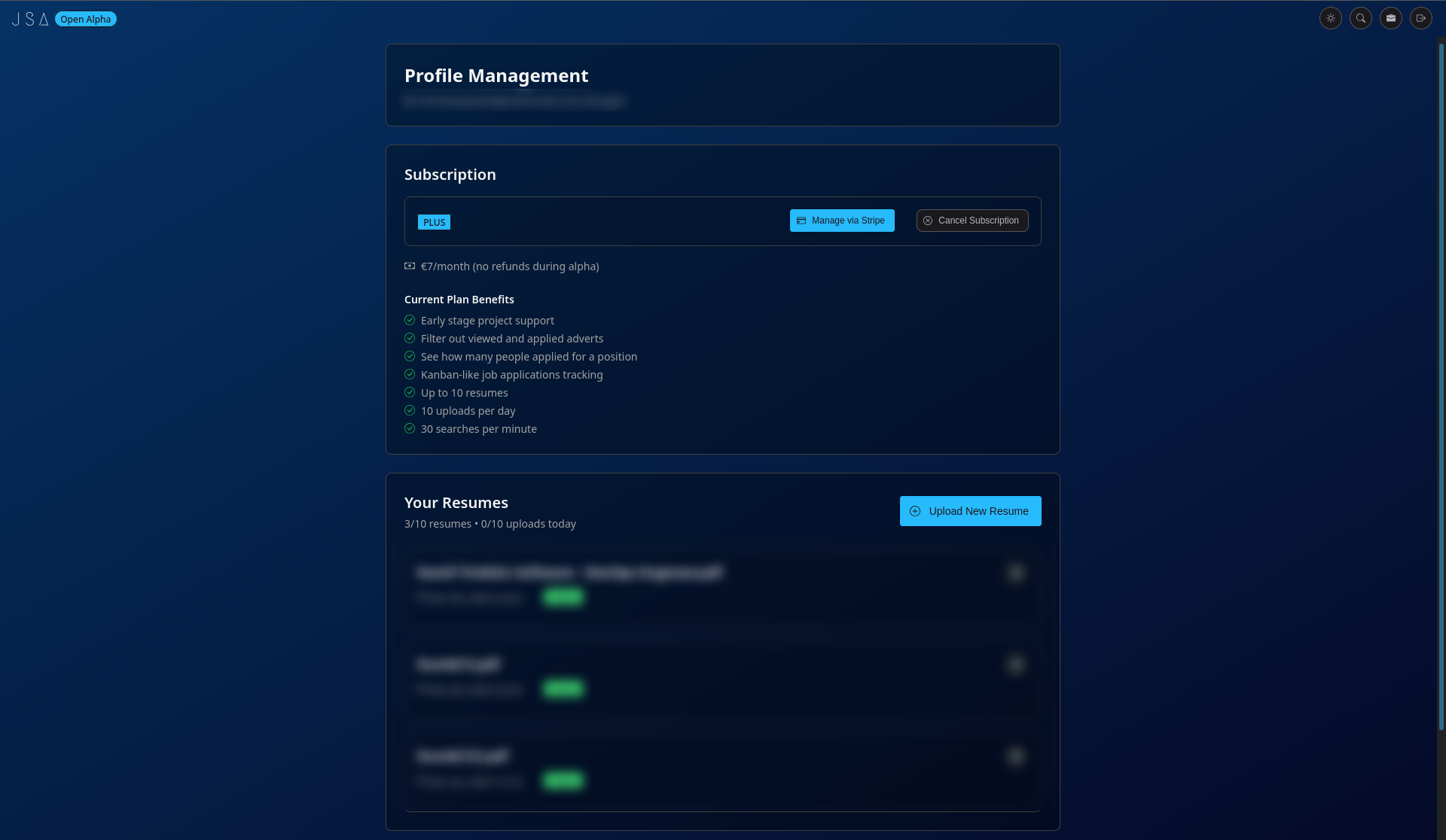Click the Manage via Stripe button
Viewport: 1446px width, 840px height.
(x=841, y=221)
